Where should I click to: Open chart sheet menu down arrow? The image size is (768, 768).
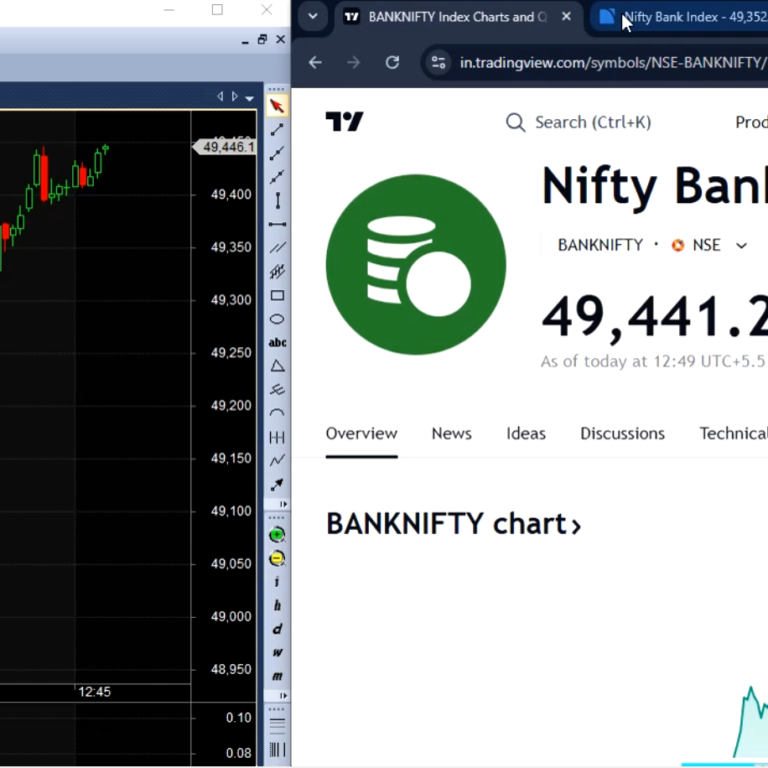click(x=250, y=98)
